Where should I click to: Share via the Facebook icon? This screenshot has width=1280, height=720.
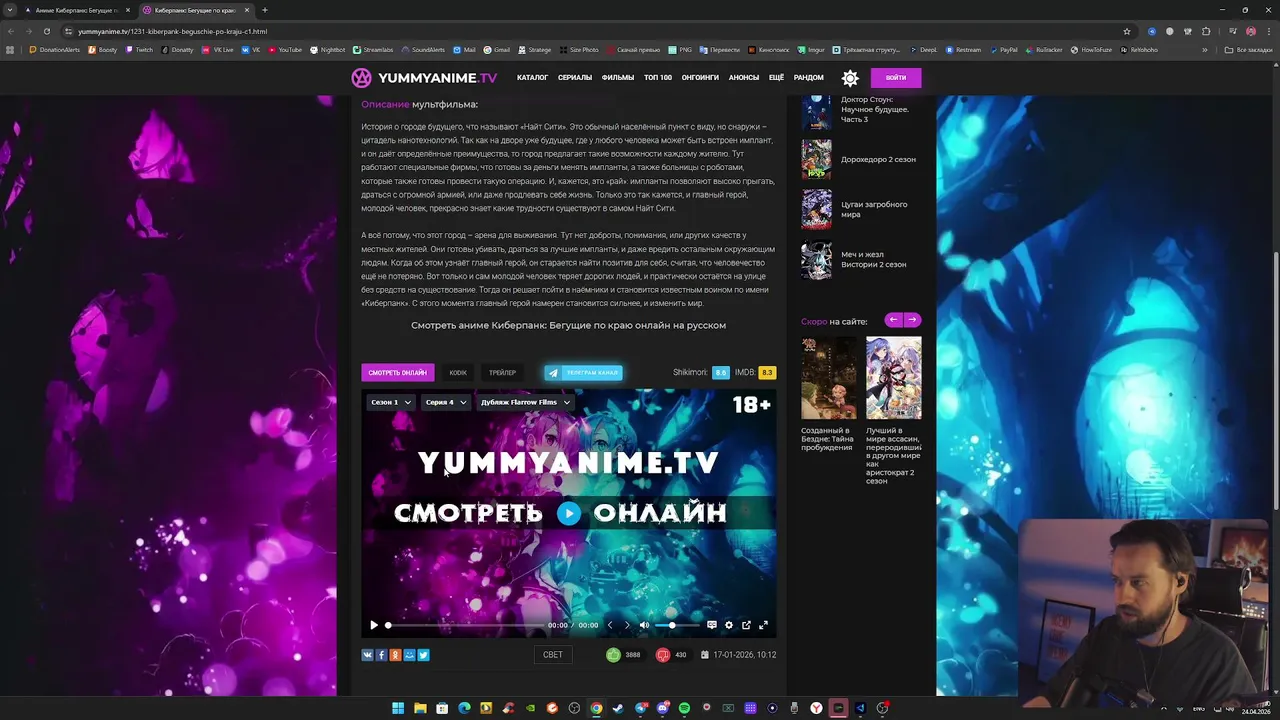381,655
